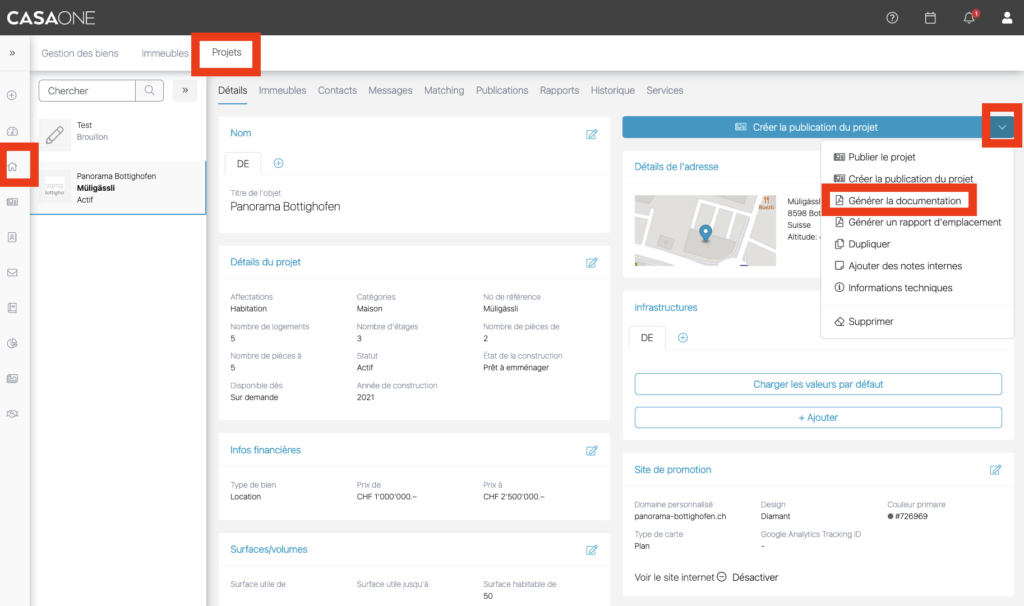Open the Matching tab
The height and width of the screenshot is (606, 1024).
tap(444, 90)
